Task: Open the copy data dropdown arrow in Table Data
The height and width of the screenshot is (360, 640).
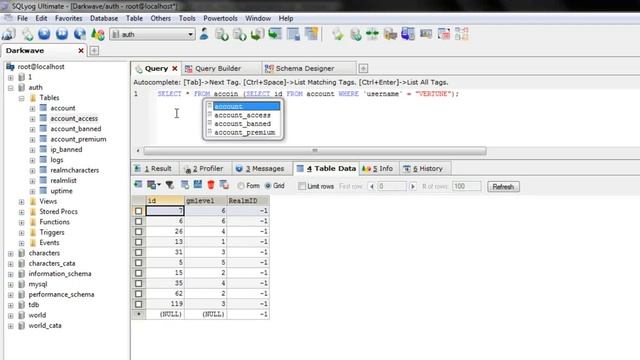Action: pos(159,185)
